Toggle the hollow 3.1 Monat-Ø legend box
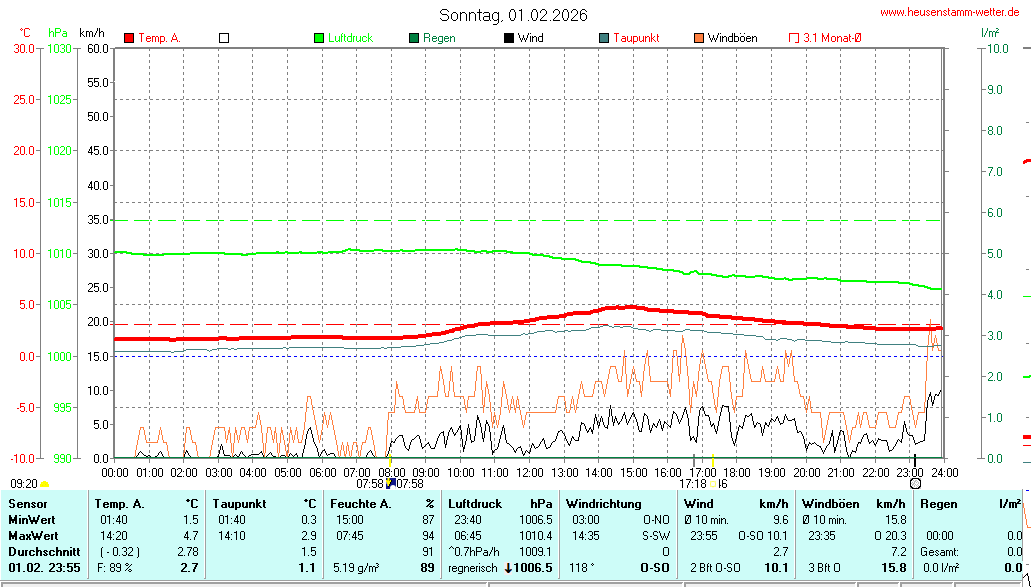The image size is (1034, 587). (x=794, y=38)
